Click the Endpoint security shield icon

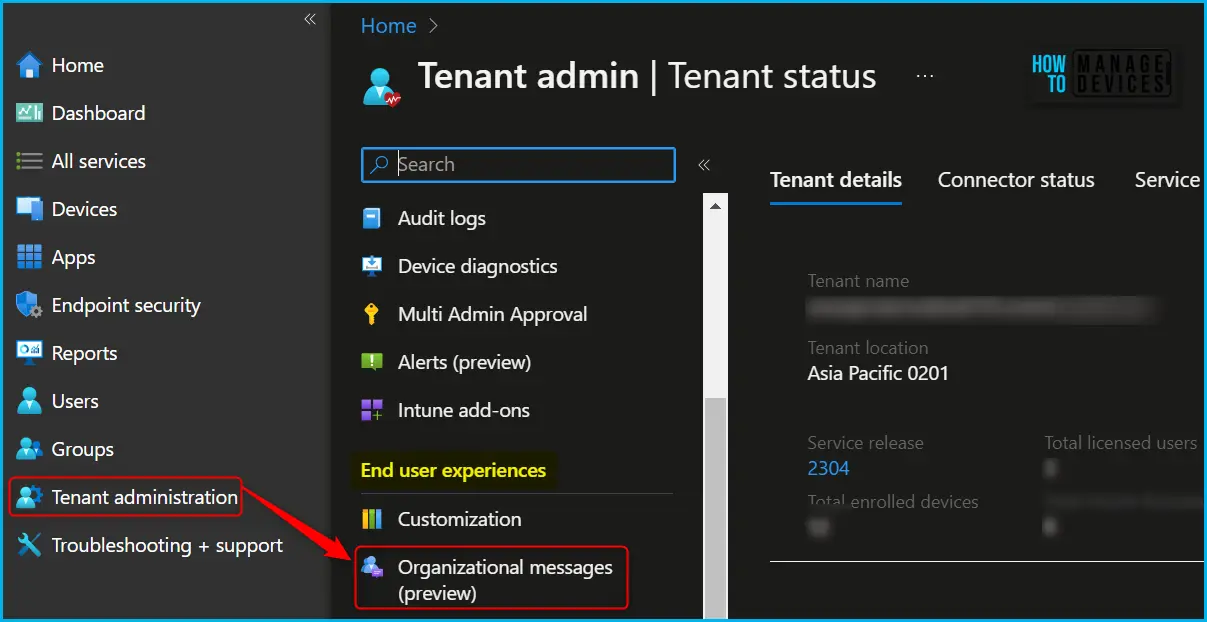tap(29, 305)
